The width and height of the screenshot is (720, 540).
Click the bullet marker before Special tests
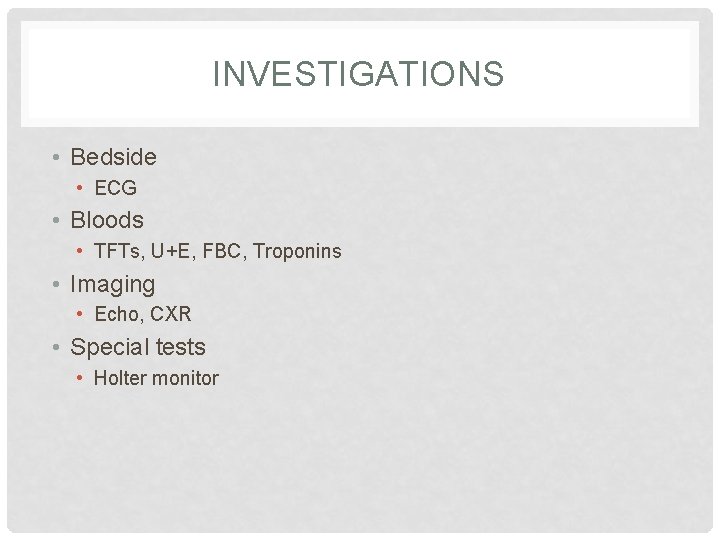coord(58,348)
